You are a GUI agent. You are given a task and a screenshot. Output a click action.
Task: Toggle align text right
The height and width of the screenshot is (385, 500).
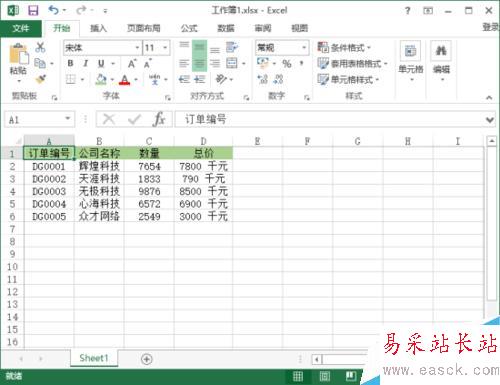[x=215, y=63]
